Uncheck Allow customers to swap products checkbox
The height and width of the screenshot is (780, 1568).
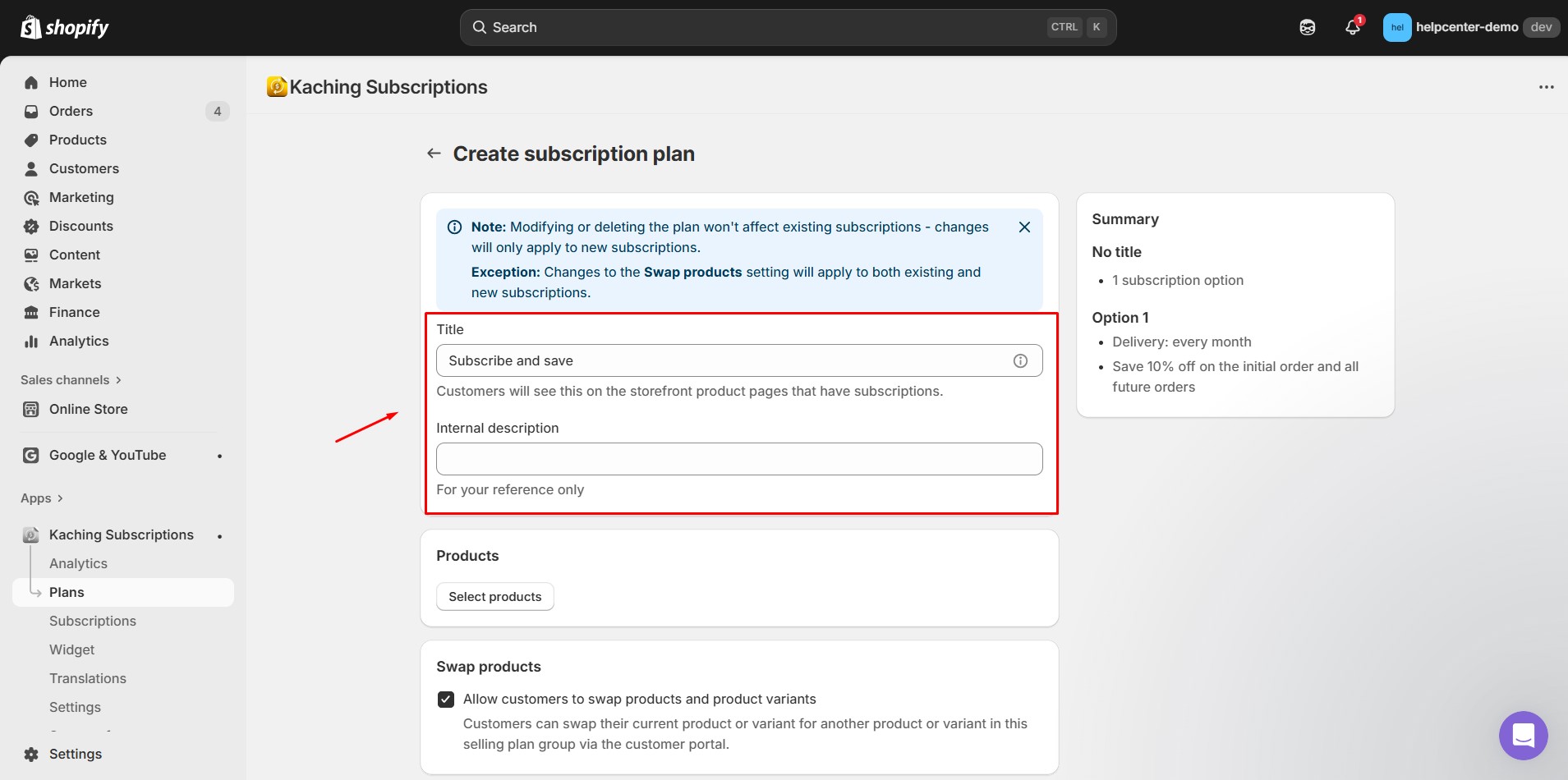[x=446, y=700]
